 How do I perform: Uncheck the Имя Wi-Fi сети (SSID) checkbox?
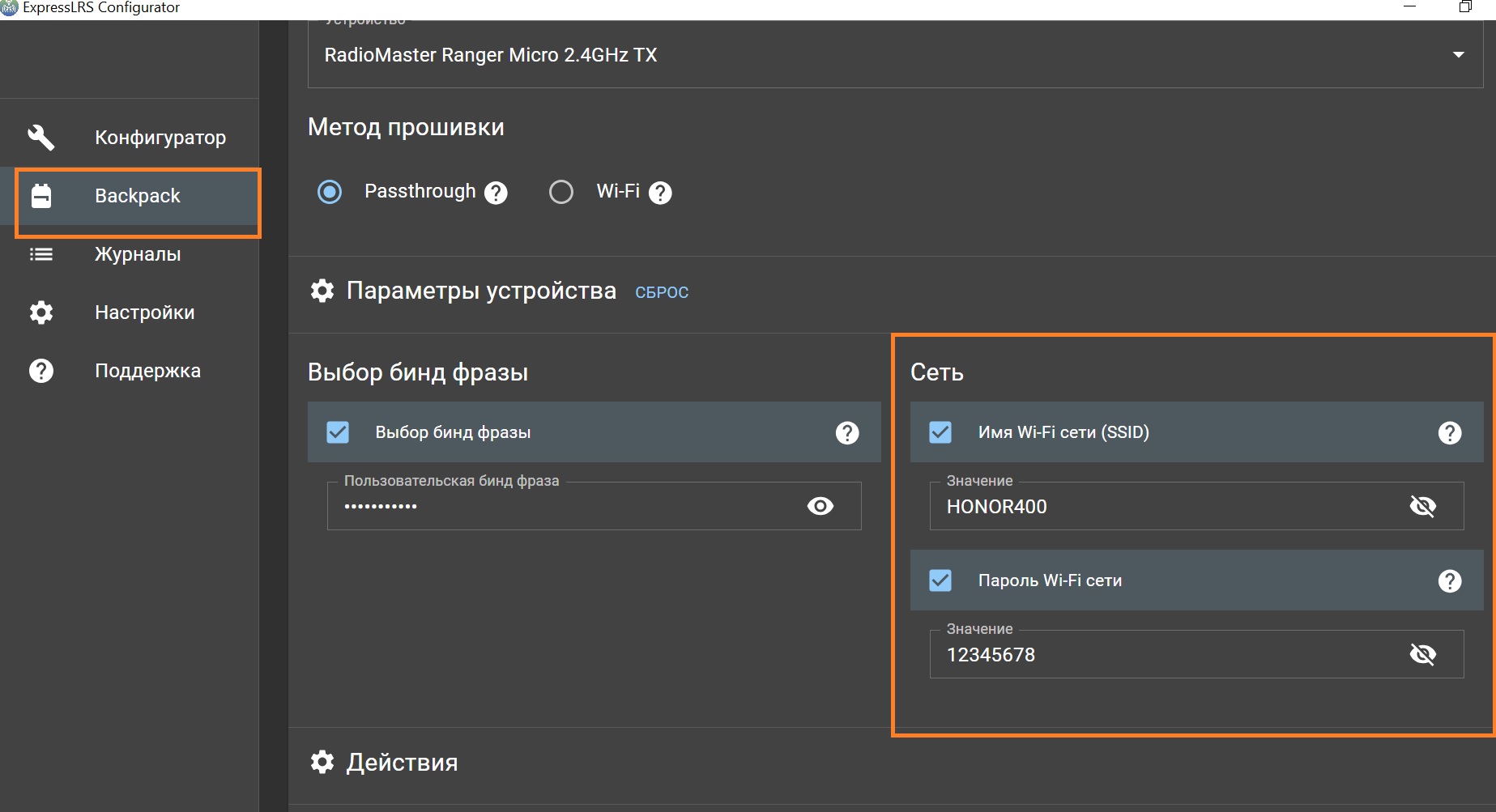[x=940, y=432]
